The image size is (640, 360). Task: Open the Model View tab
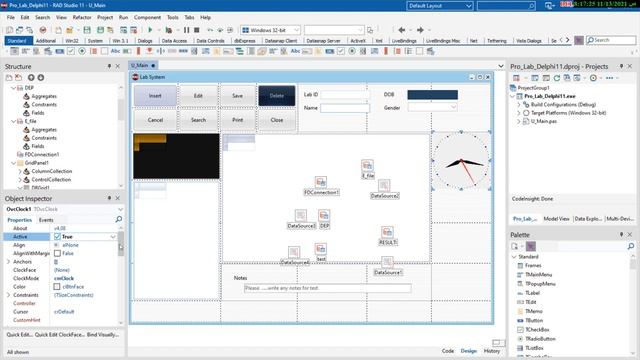click(x=556, y=219)
